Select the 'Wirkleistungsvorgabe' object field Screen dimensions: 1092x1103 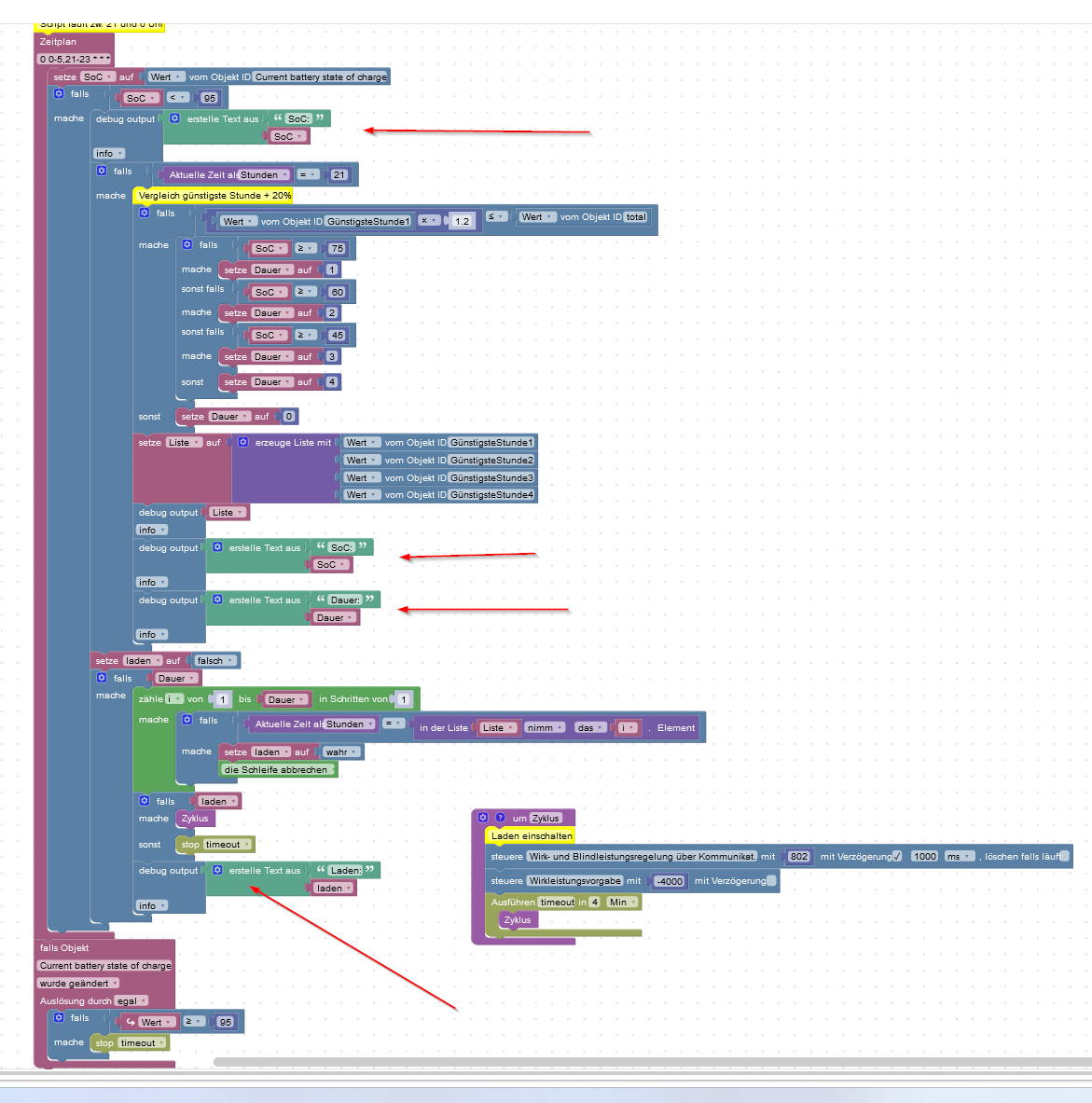point(574,881)
